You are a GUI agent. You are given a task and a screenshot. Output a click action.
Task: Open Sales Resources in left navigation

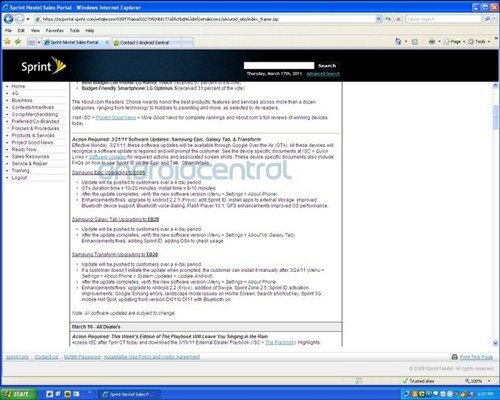[x=30, y=156]
